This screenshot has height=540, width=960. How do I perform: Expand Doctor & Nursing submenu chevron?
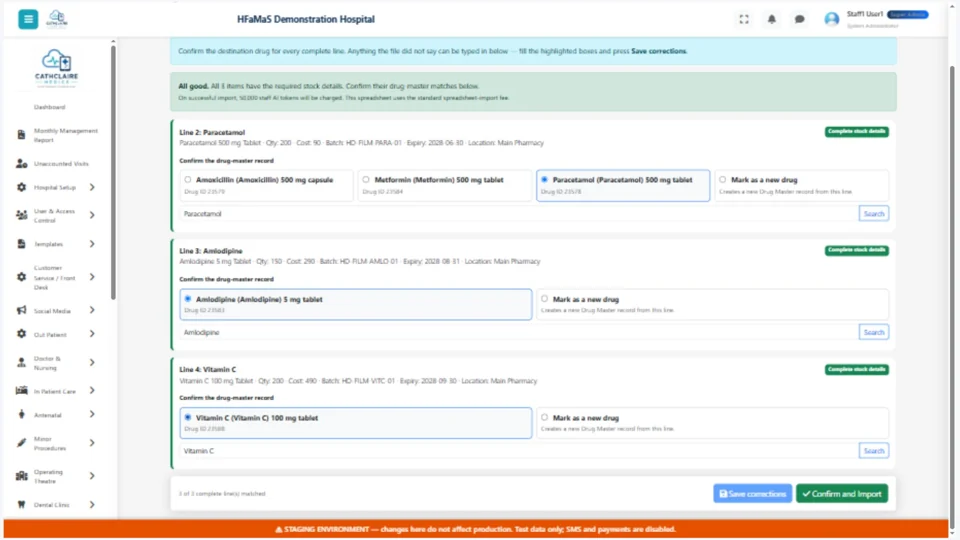[x=92, y=363]
